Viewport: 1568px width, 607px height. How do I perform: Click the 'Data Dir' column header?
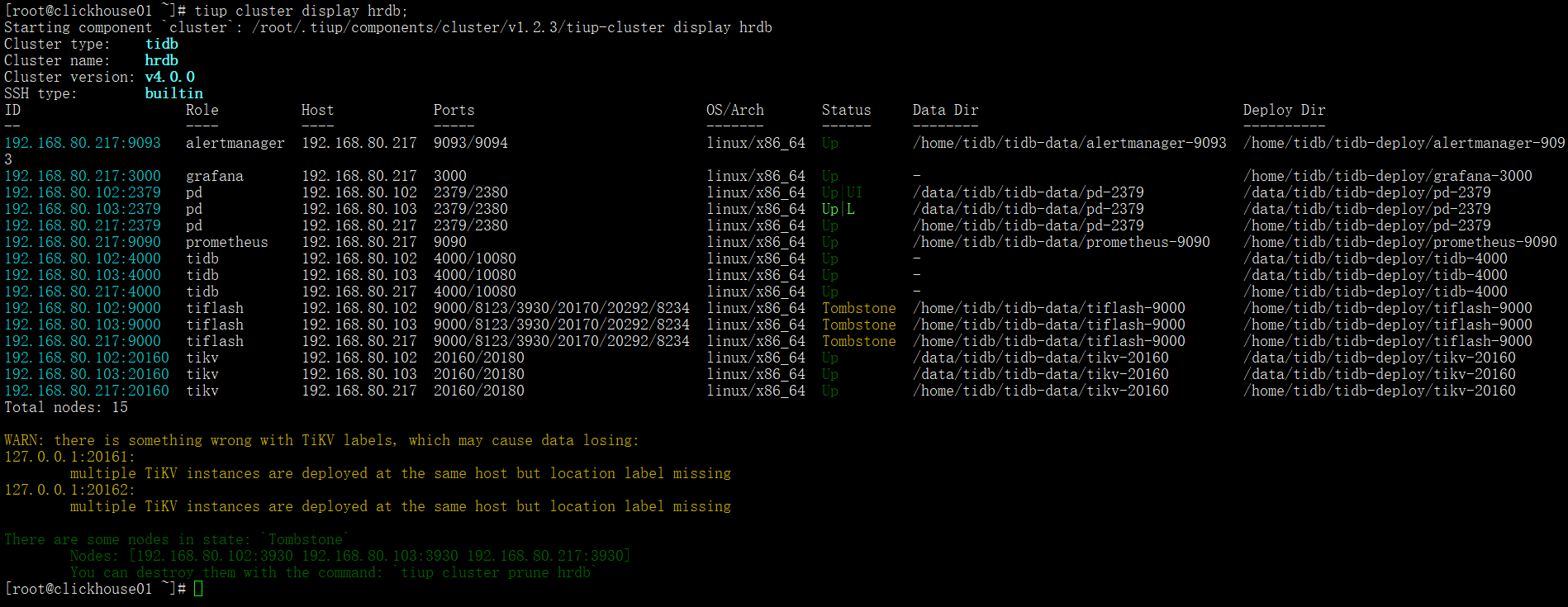(946, 110)
